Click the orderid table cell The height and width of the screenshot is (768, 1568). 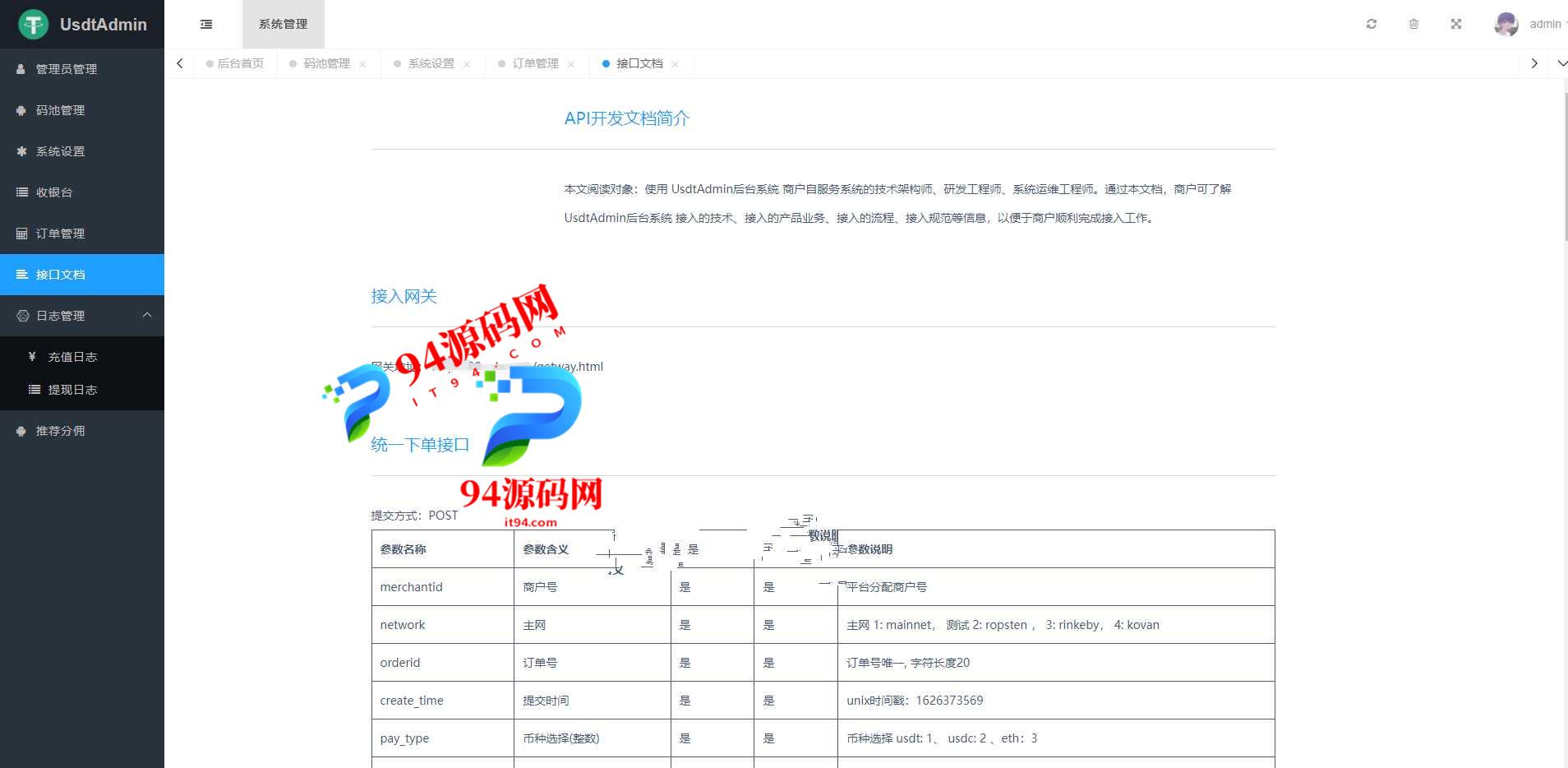[x=443, y=663]
